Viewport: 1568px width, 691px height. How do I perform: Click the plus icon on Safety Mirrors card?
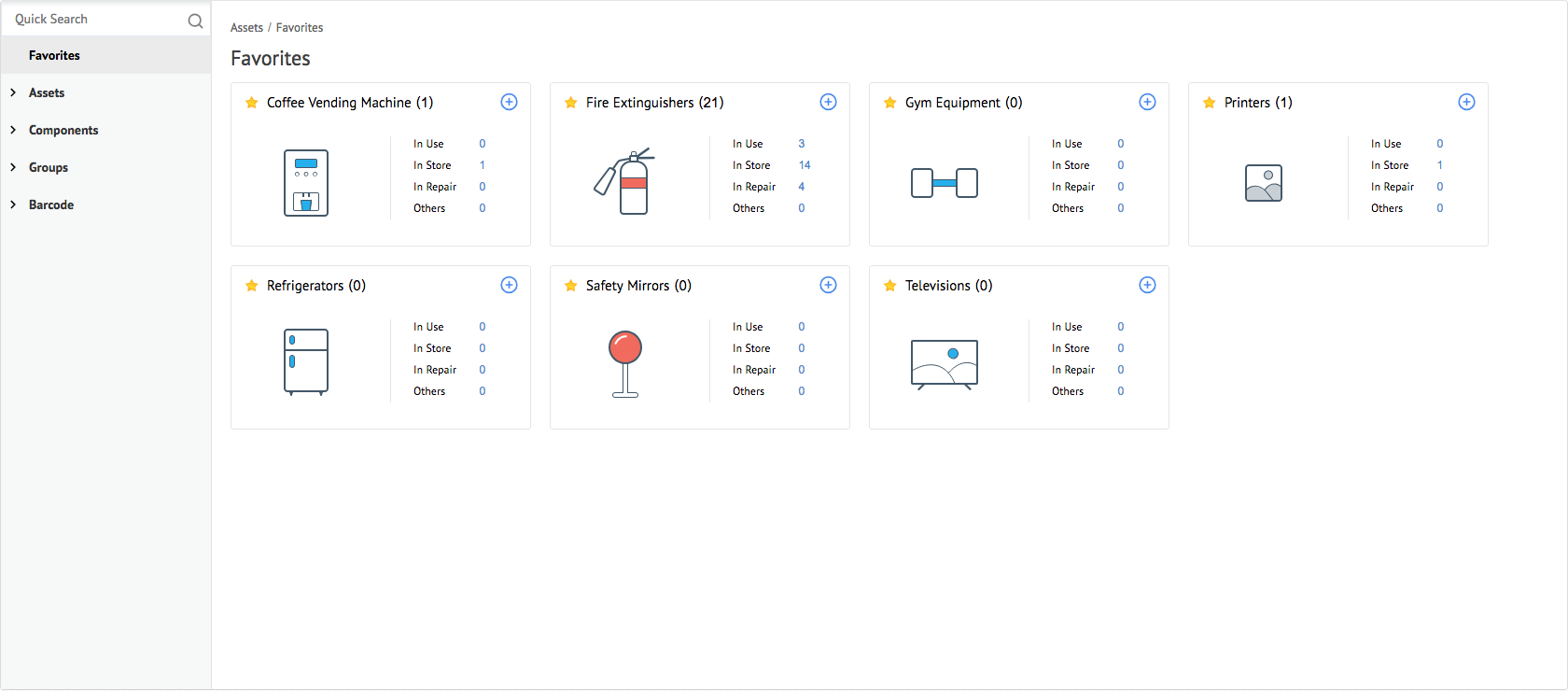(828, 285)
